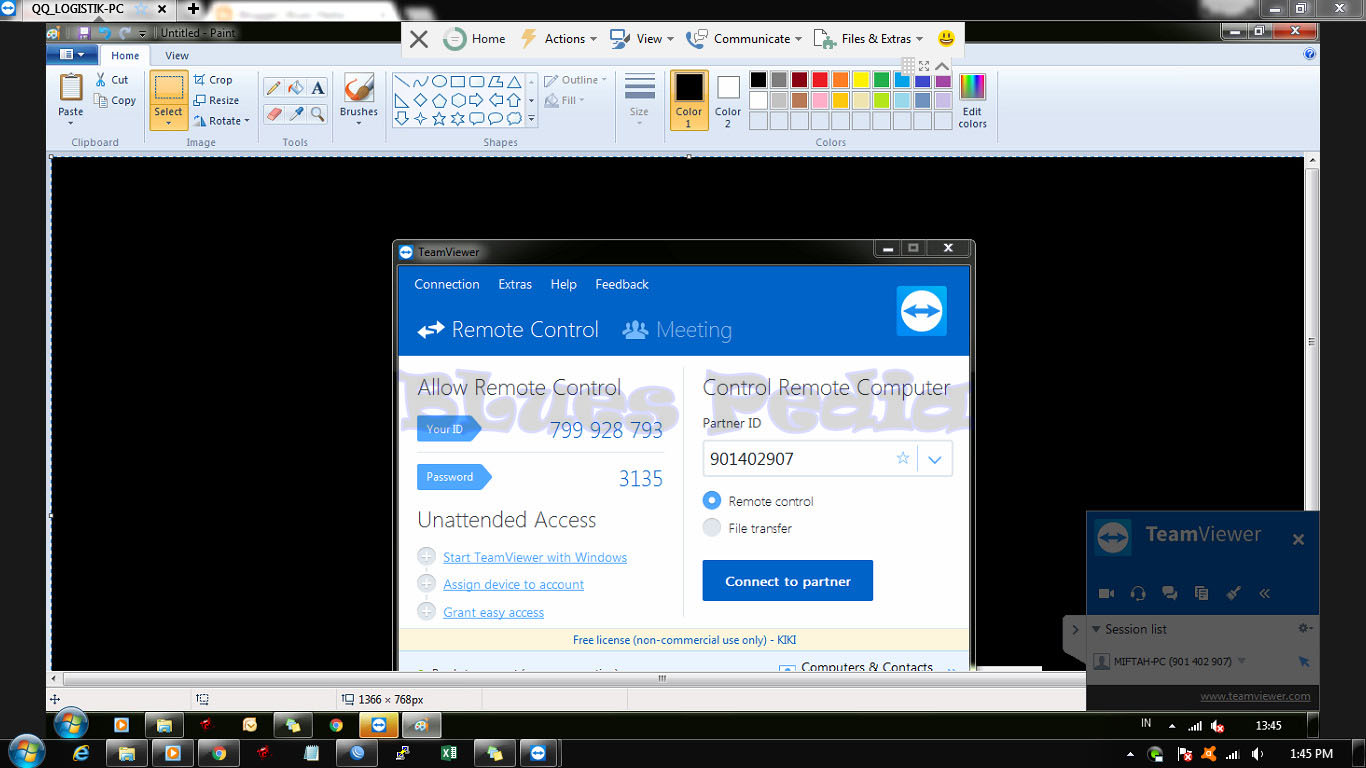The width and height of the screenshot is (1366, 768).
Task: Click the video camera icon in TeamViewer panel
Action: pyautogui.click(x=1106, y=593)
